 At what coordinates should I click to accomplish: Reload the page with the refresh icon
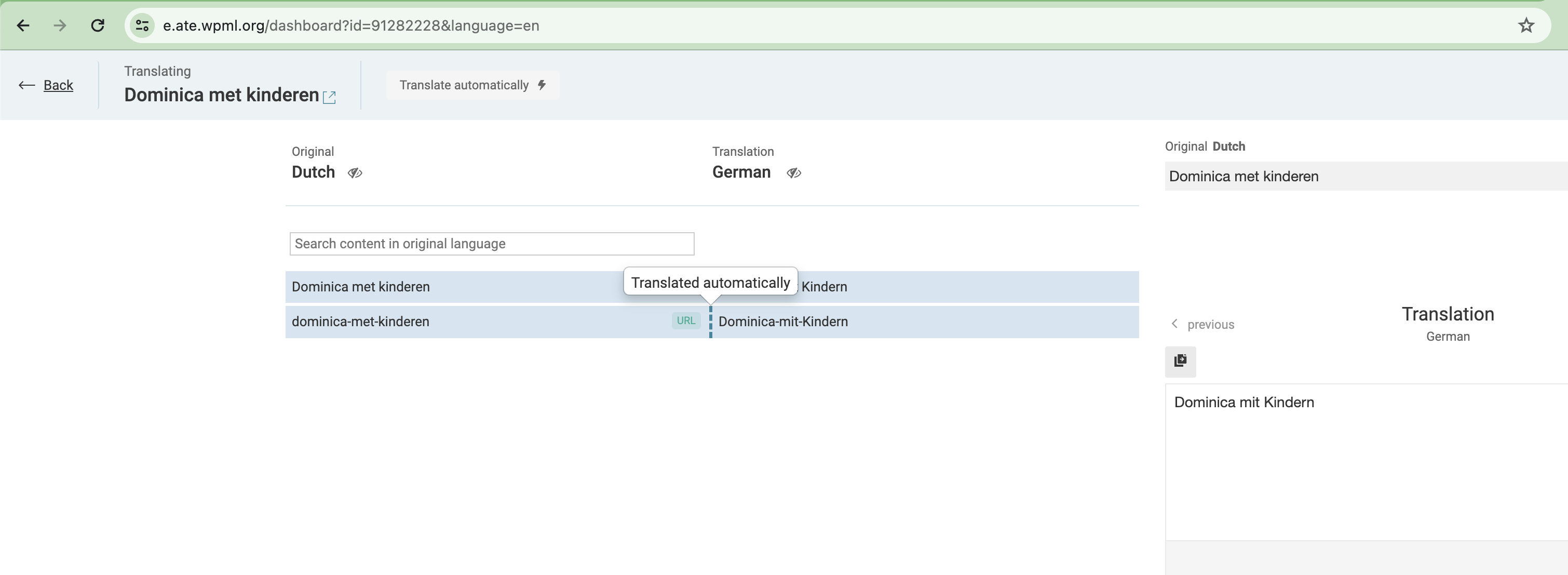pyautogui.click(x=98, y=25)
